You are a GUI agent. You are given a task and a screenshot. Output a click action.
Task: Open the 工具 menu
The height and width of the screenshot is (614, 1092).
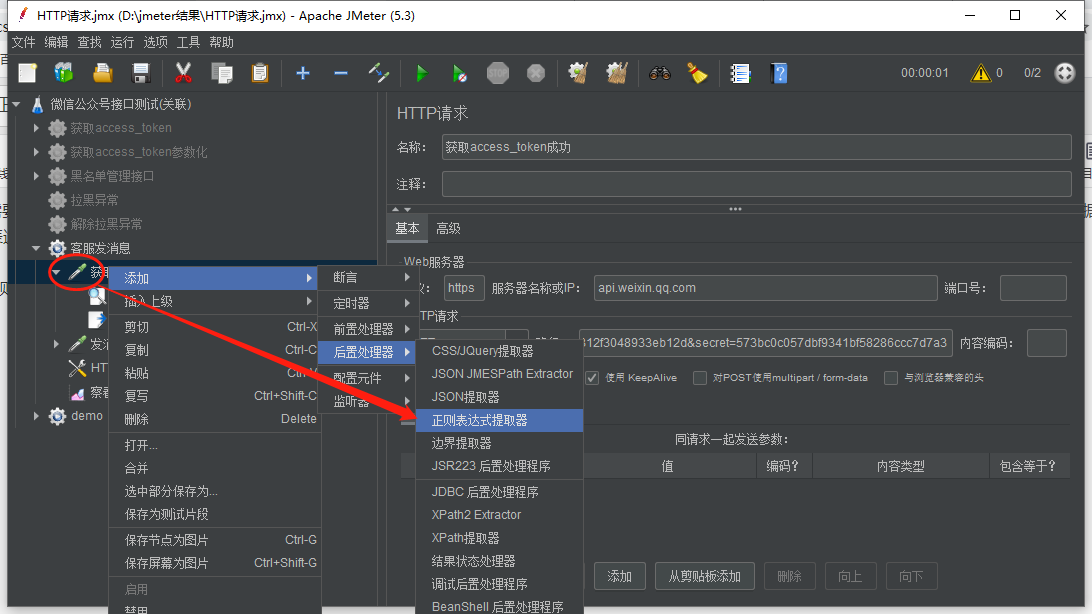pyautogui.click(x=188, y=42)
